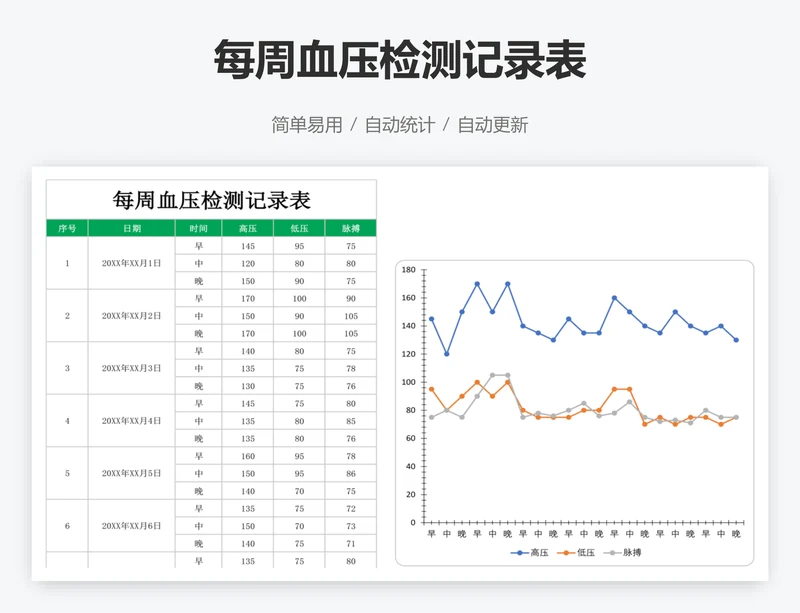
Task: Click high pressure value 160 in day 5 morning row
Action: coord(248,456)
